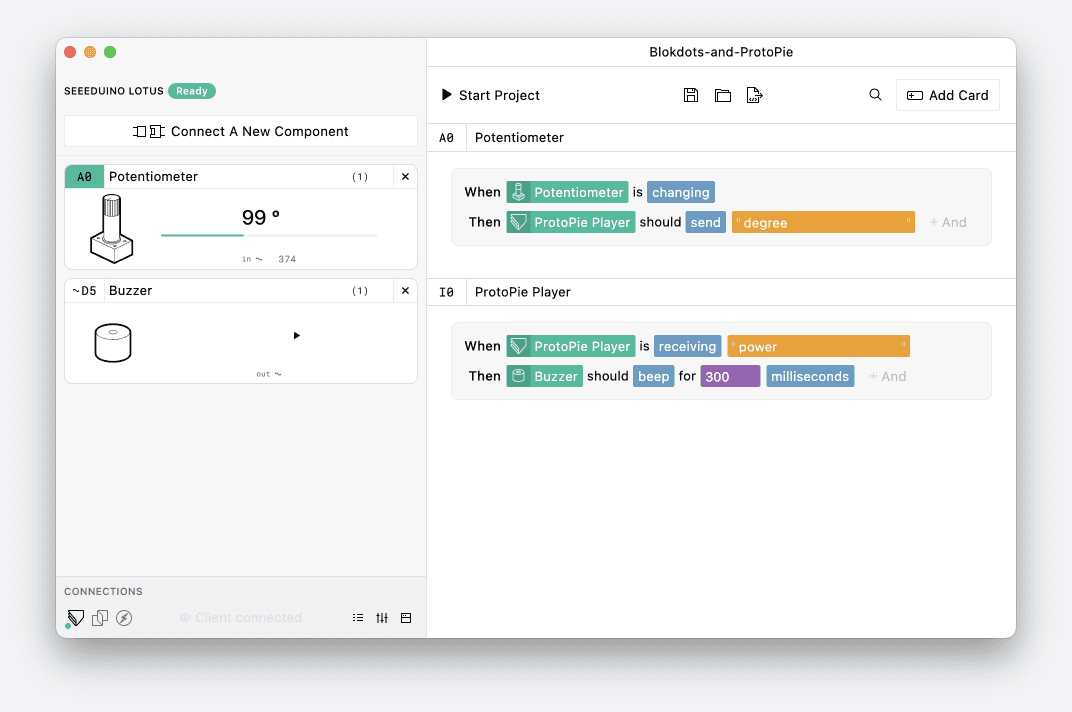
Task: Change the 'receiving' condition block
Action: click(x=687, y=346)
